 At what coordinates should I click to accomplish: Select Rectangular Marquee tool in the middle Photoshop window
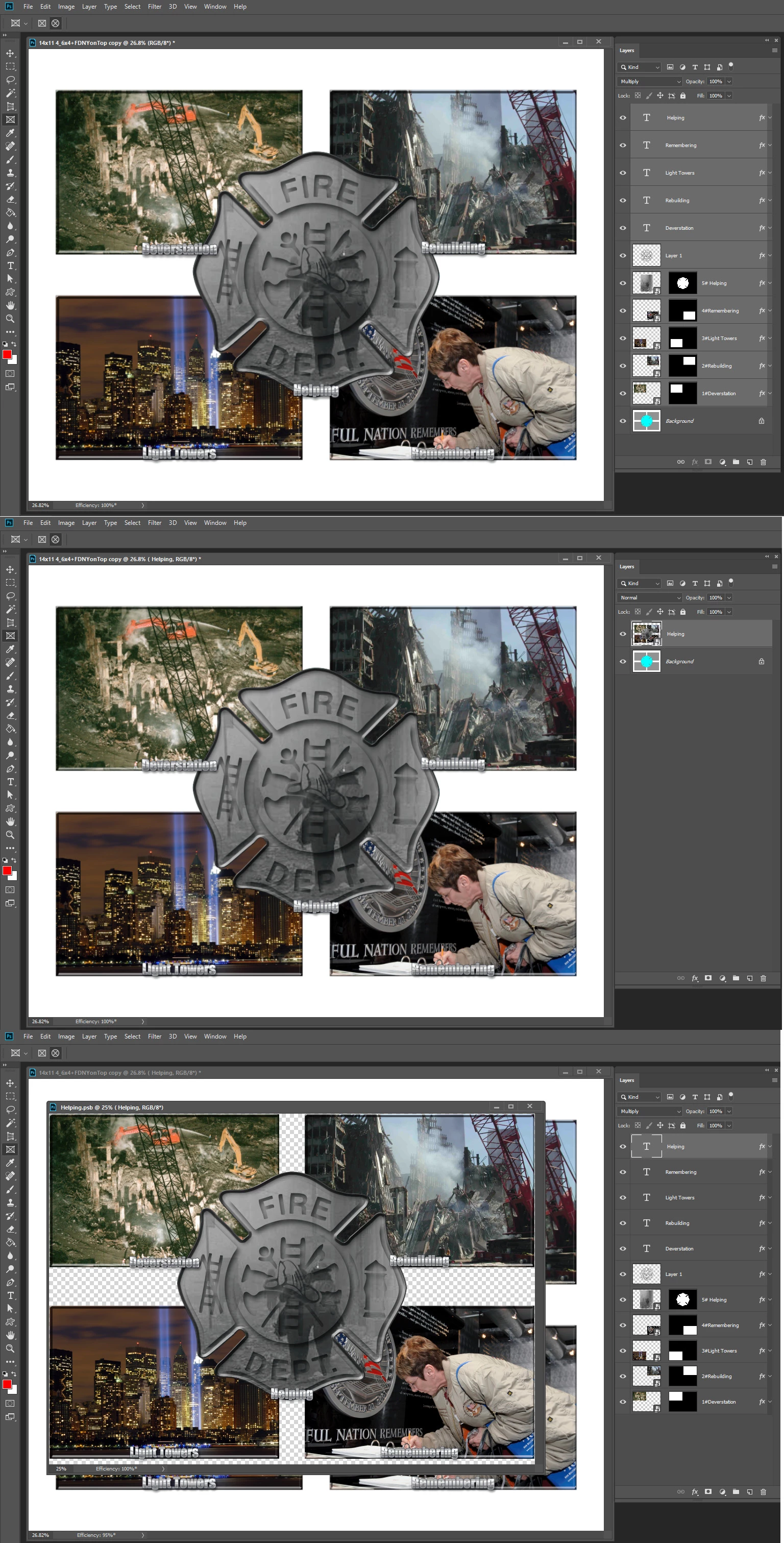(10, 583)
